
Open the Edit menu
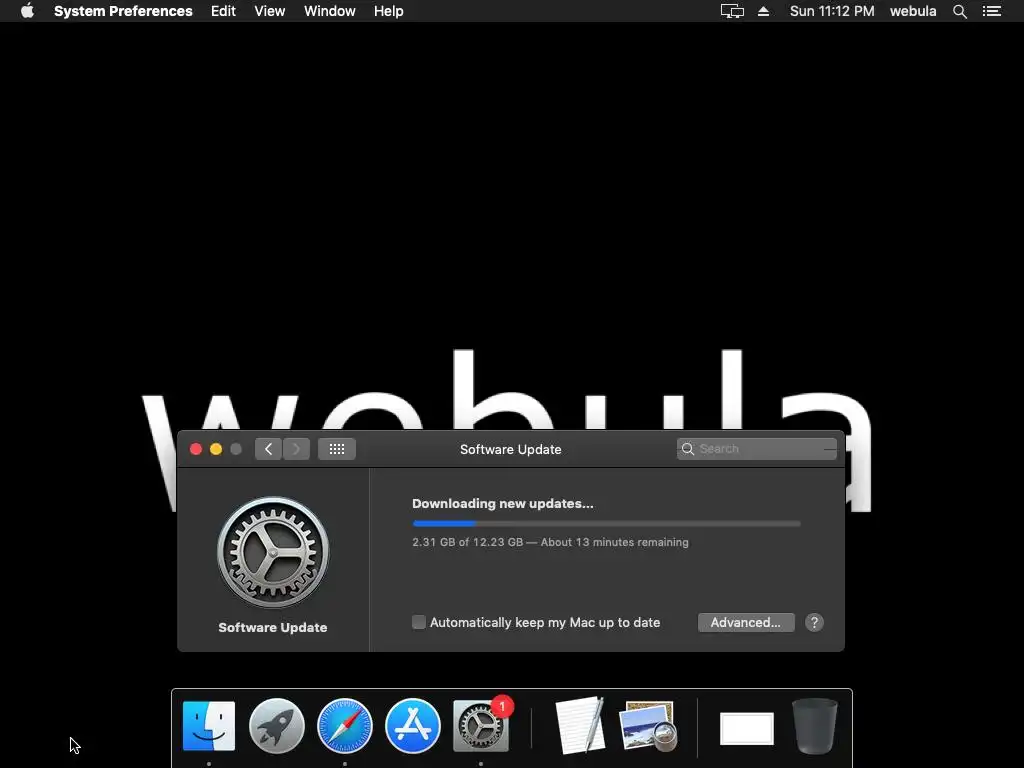point(223,11)
